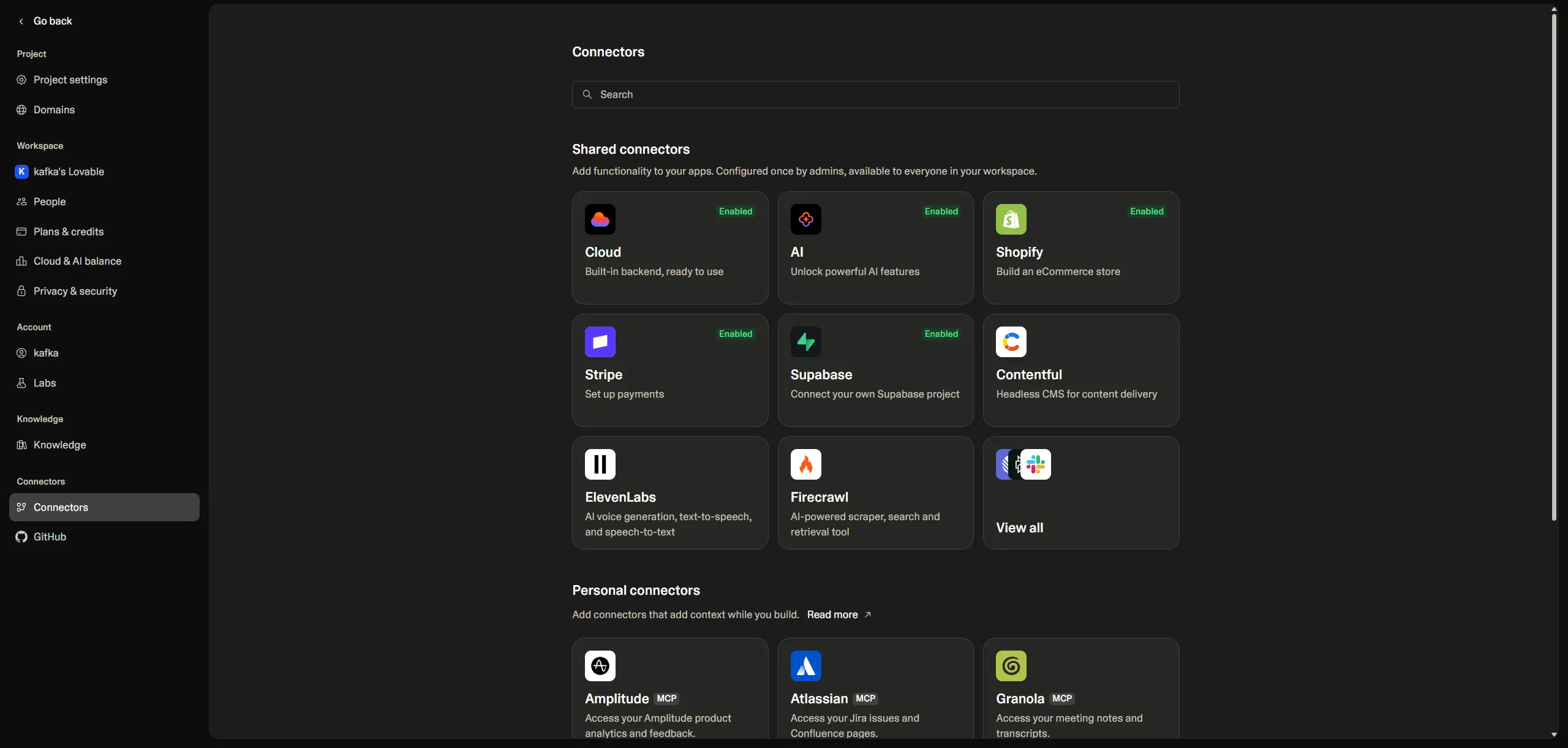Click the Supabase lightning icon

coord(805,341)
